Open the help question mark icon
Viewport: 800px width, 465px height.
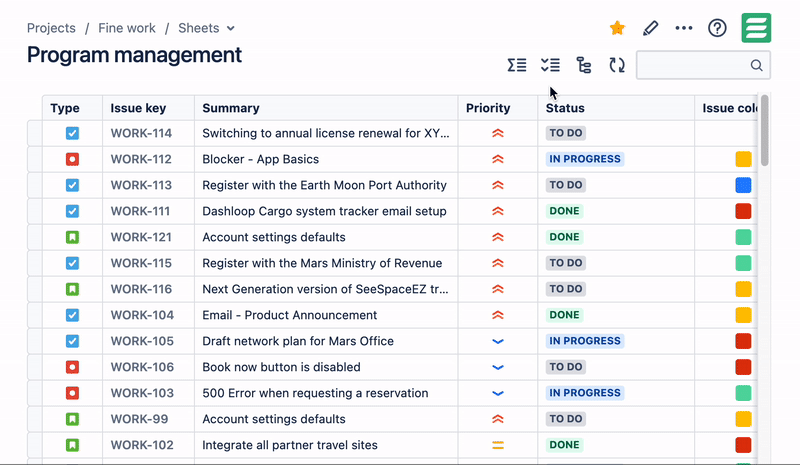click(717, 28)
